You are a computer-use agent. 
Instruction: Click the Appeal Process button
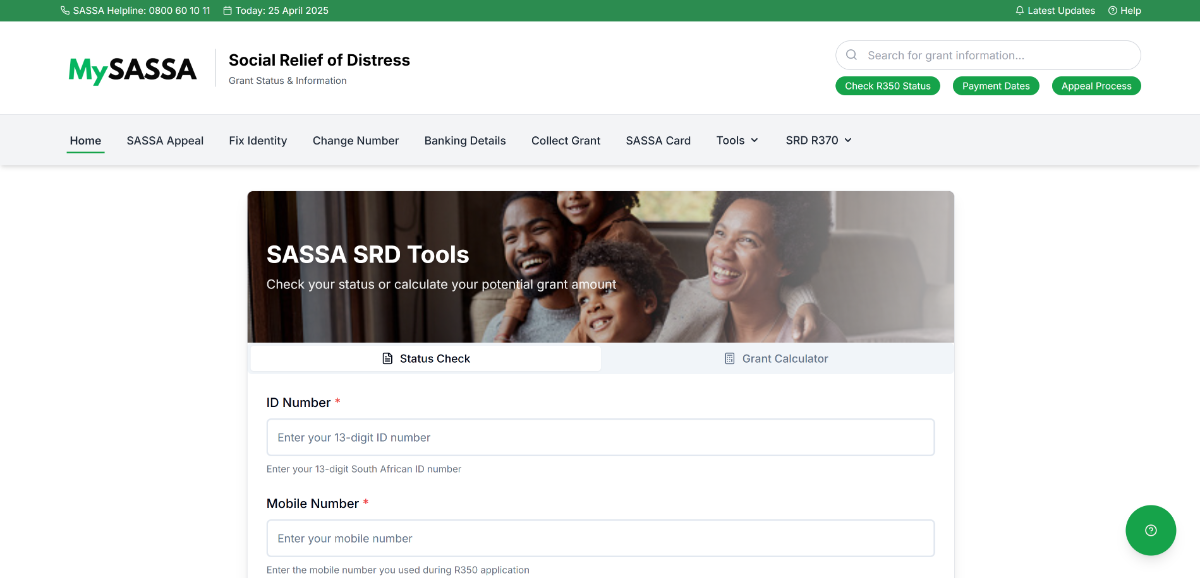tap(1096, 86)
